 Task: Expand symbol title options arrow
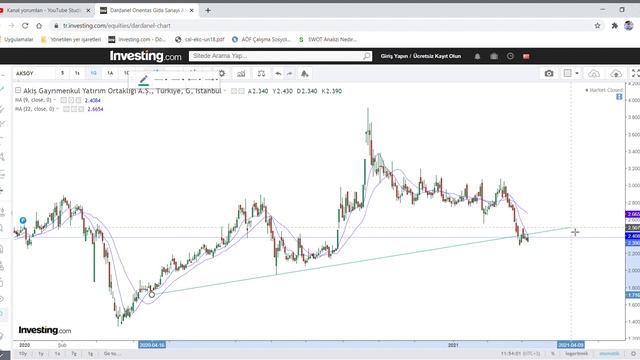coord(225,91)
